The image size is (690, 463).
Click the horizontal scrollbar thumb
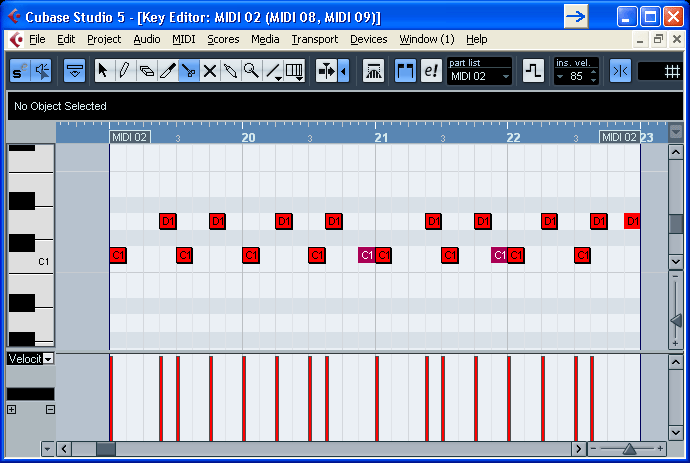[x=106, y=449]
